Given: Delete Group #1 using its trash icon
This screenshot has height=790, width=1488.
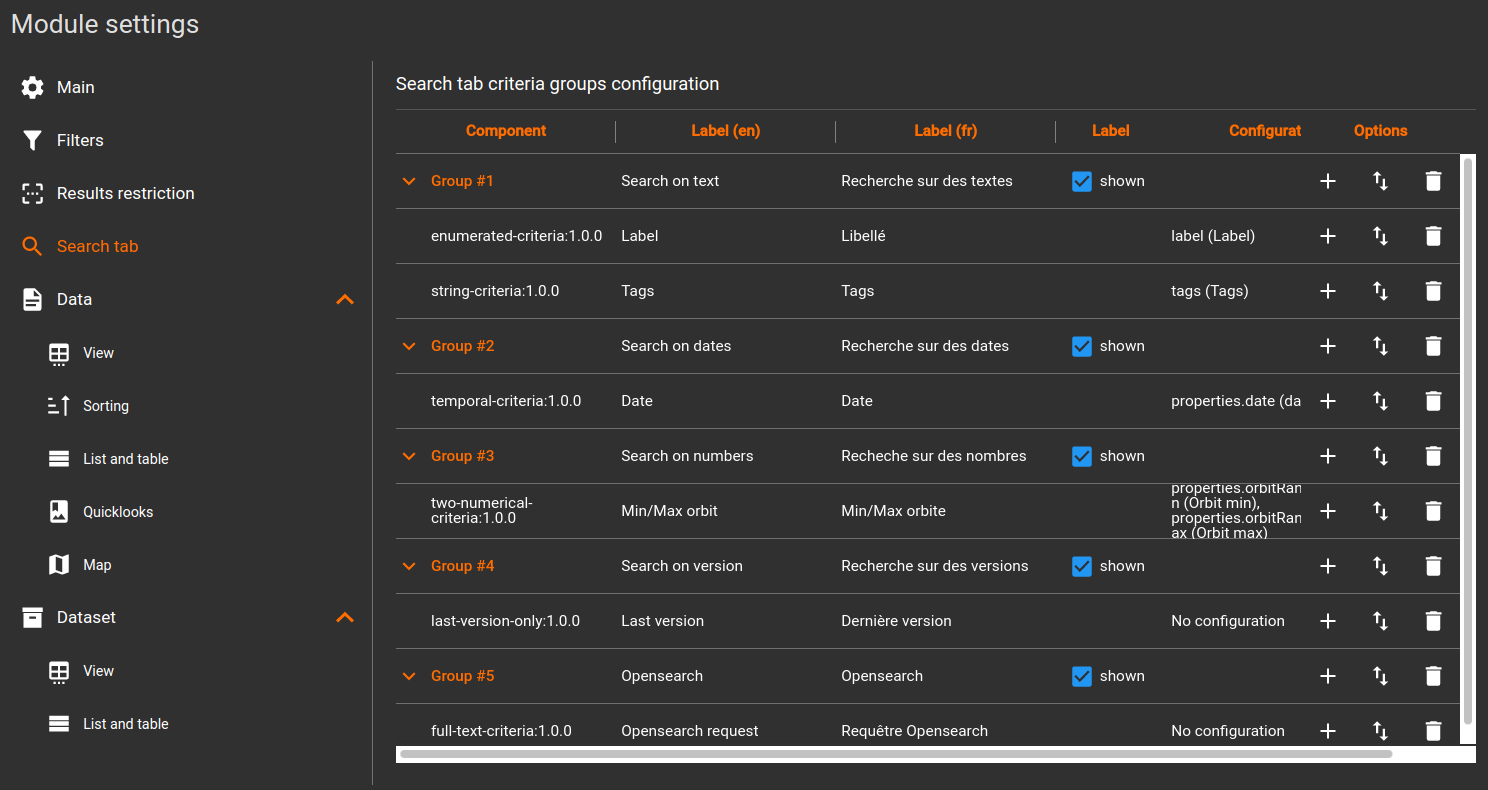Looking at the screenshot, I should pos(1433,181).
